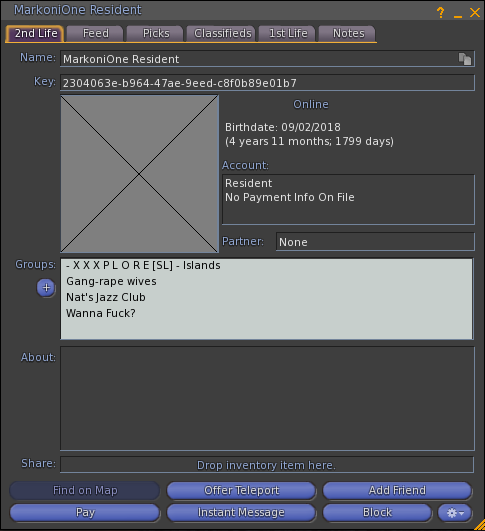Click the Name field
The width and height of the screenshot is (485, 531).
click(x=267, y=59)
